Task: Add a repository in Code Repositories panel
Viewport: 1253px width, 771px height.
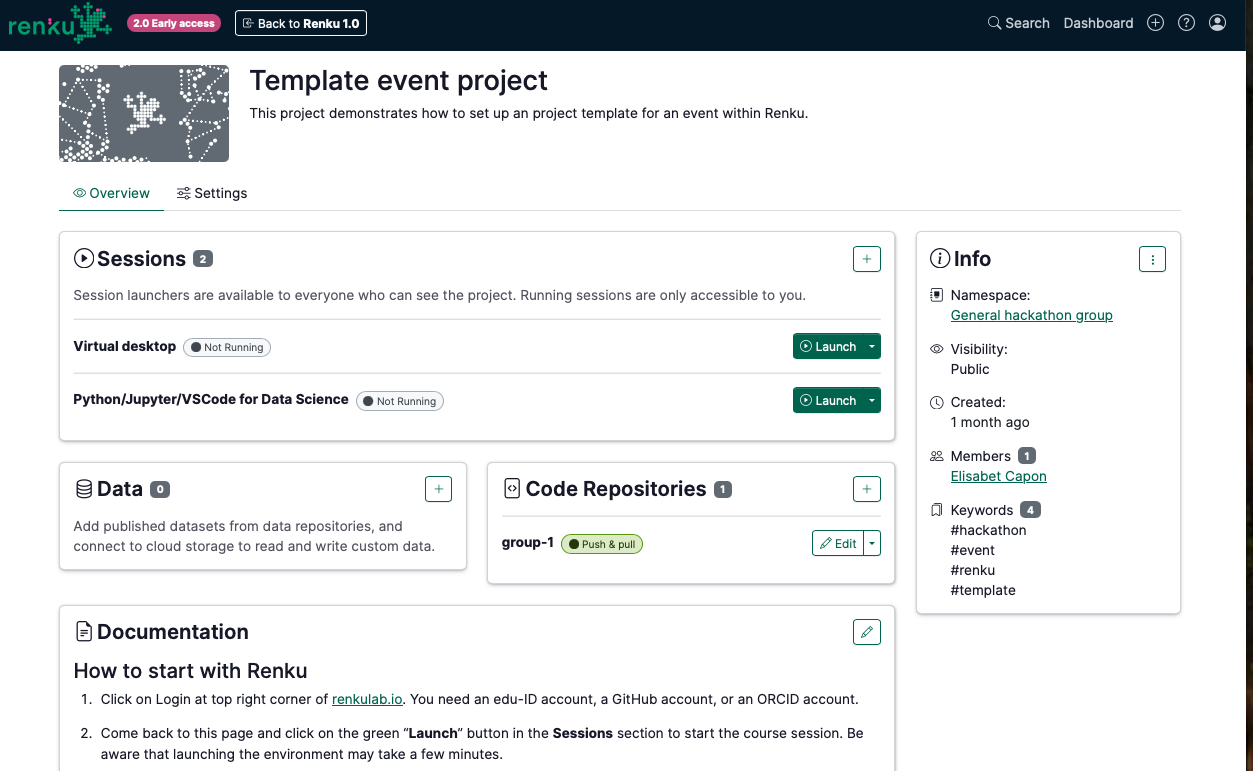Action: pos(866,488)
